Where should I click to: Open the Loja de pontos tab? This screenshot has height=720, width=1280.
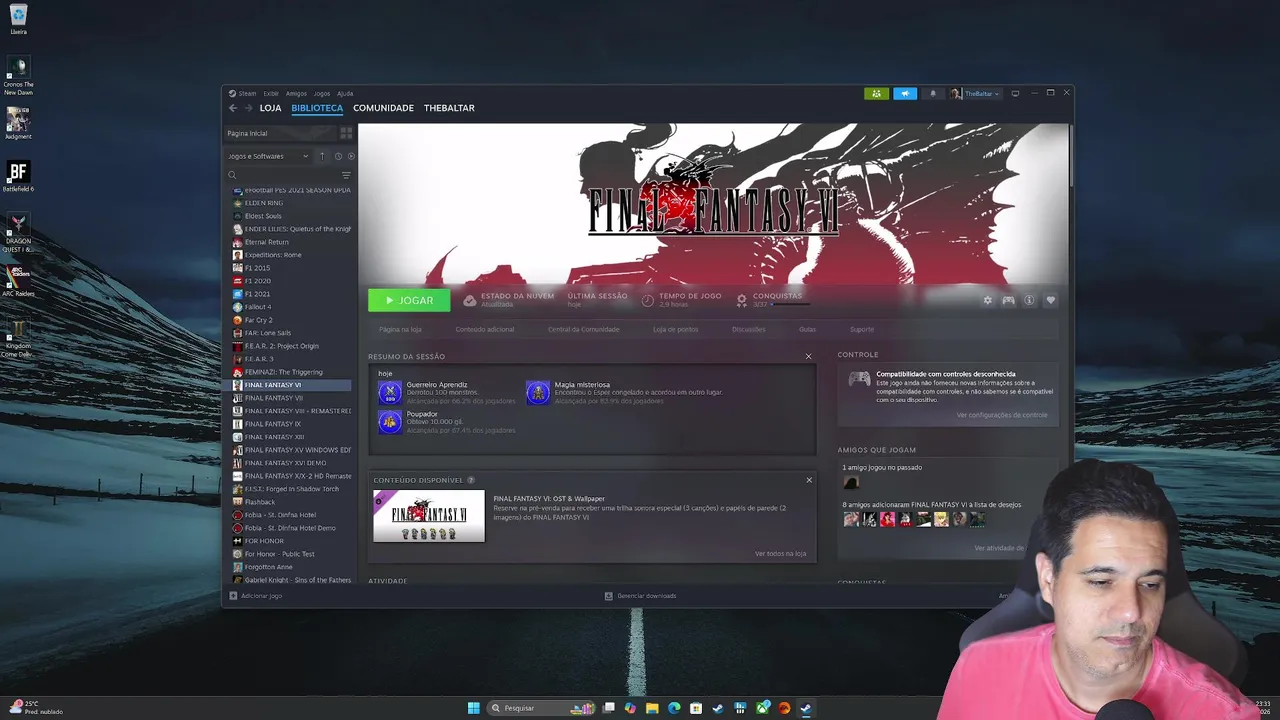(675, 329)
